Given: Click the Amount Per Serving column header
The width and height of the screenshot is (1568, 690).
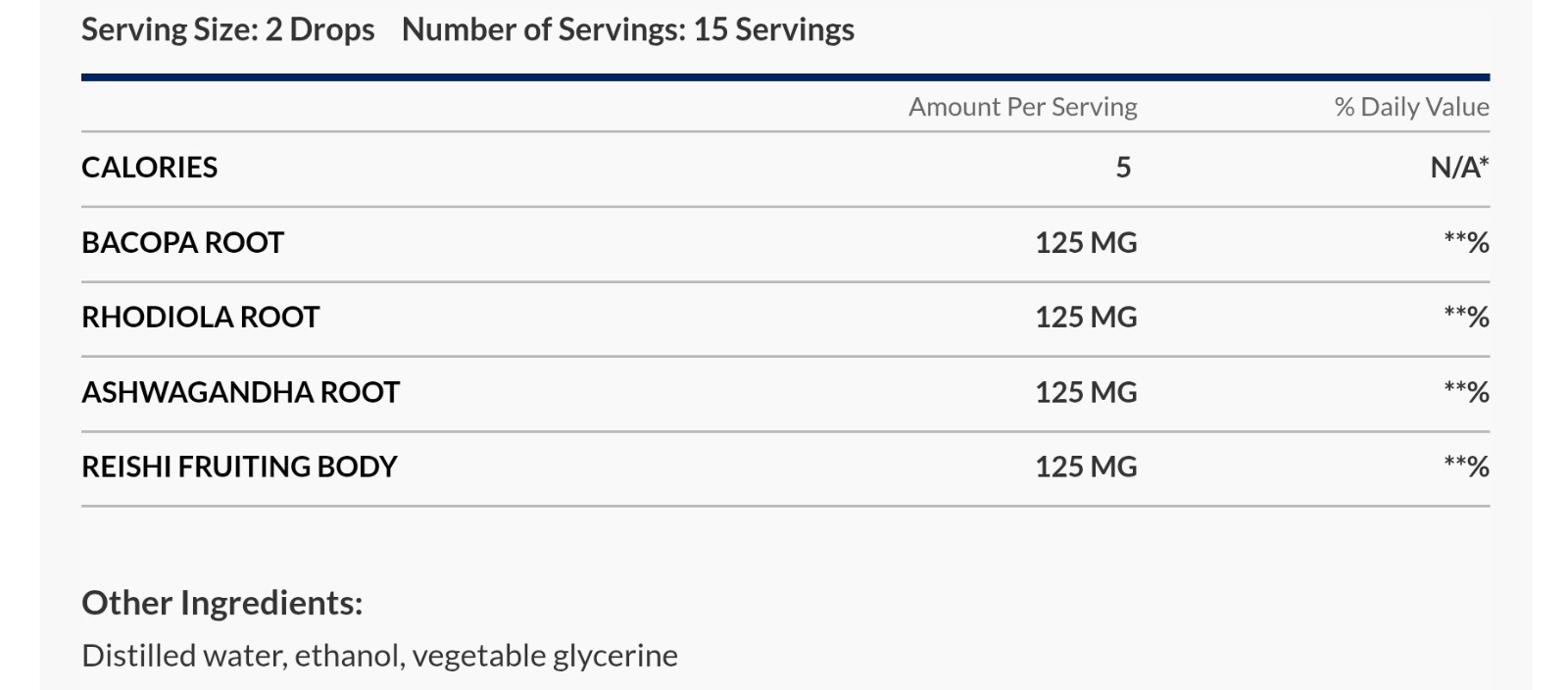Looking at the screenshot, I should point(1022,107).
